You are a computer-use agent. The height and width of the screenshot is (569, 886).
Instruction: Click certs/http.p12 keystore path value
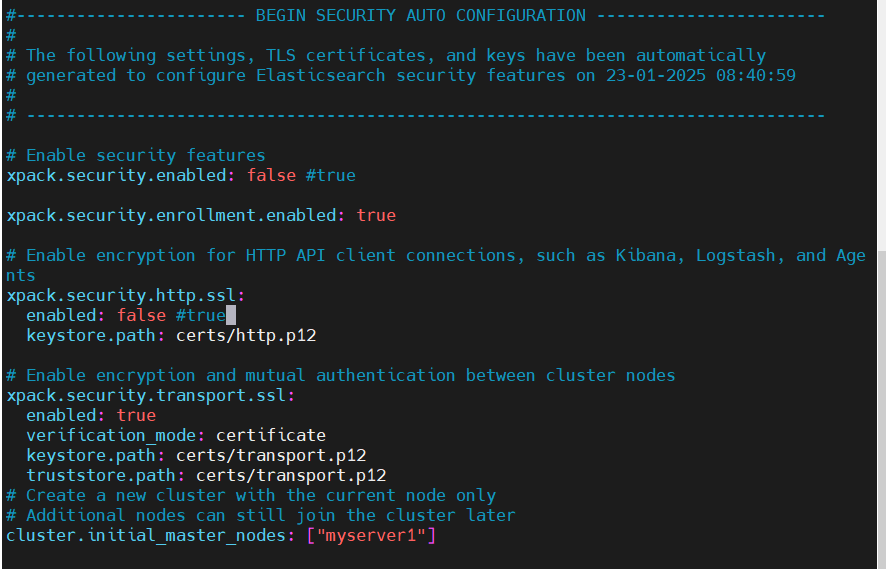[x=246, y=336]
